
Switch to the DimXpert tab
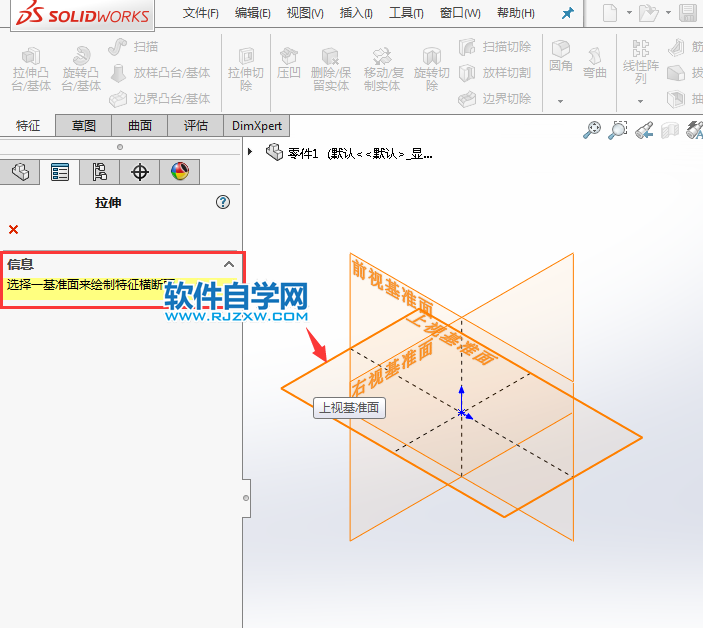256,126
